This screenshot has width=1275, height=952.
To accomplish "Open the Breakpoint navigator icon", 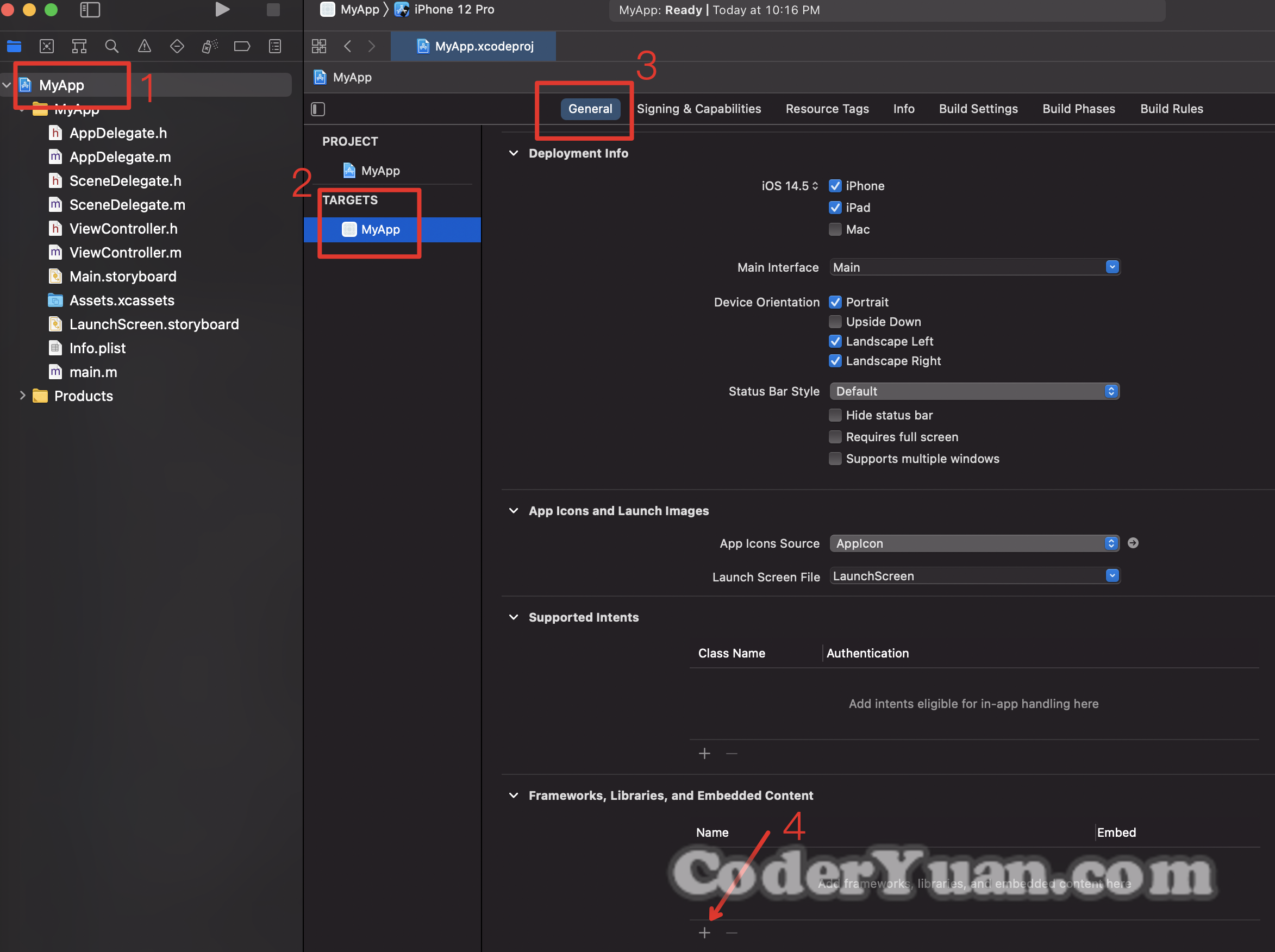I will click(242, 46).
